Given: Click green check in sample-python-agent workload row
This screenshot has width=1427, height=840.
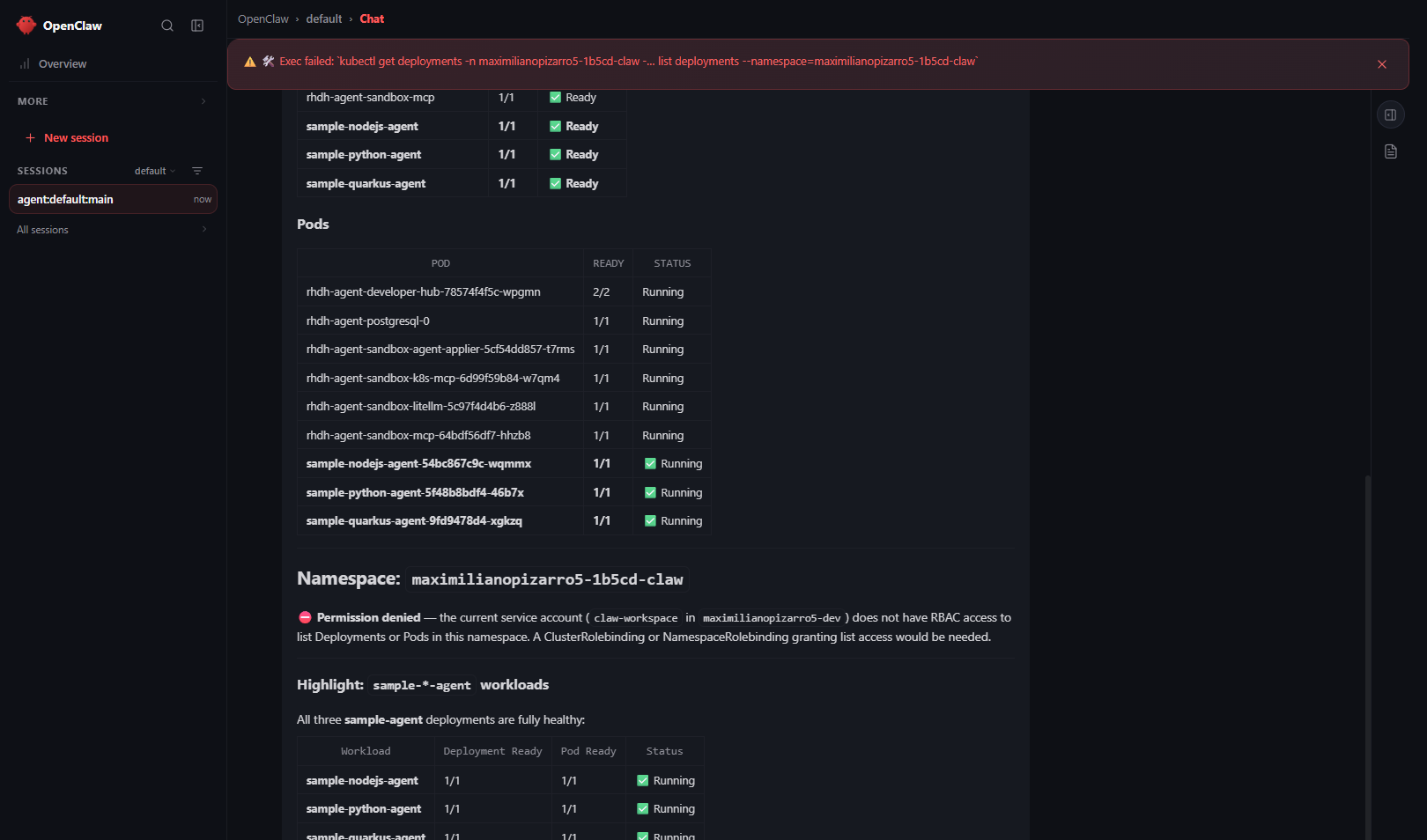Looking at the screenshot, I should 643,808.
